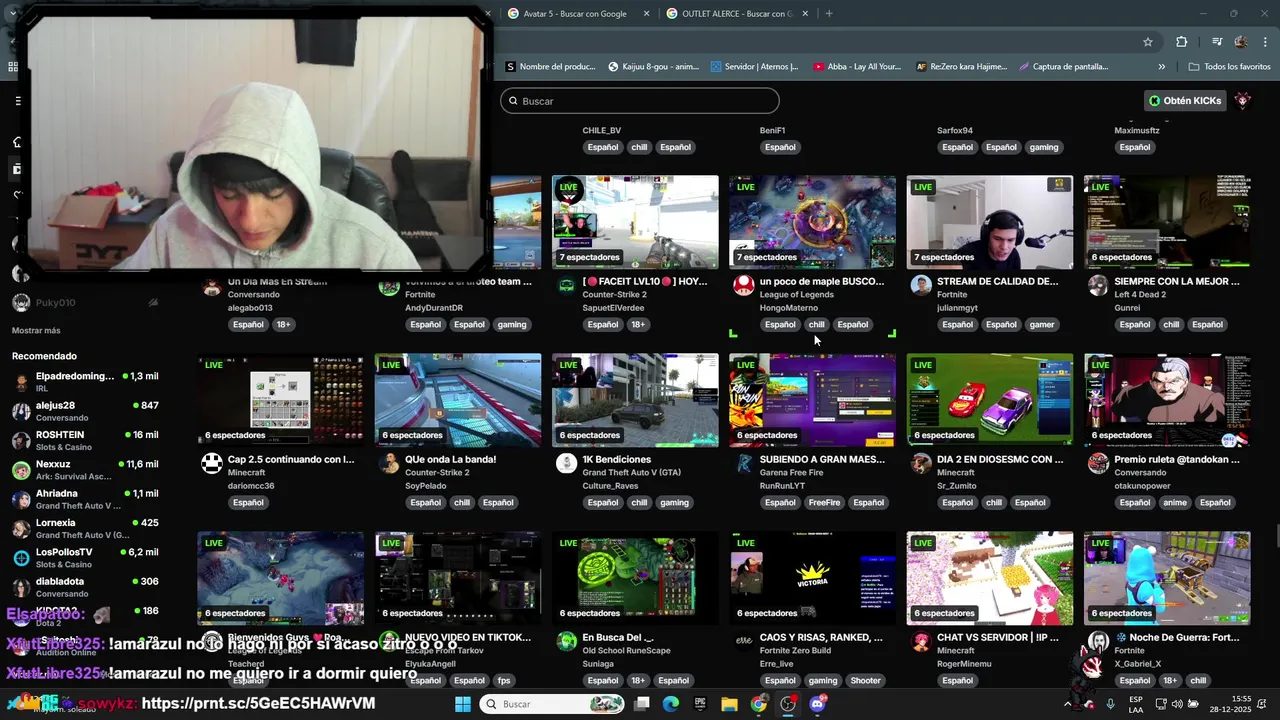
Task: Open Chrome three-dot menu
Action: [x=1265, y=42]
